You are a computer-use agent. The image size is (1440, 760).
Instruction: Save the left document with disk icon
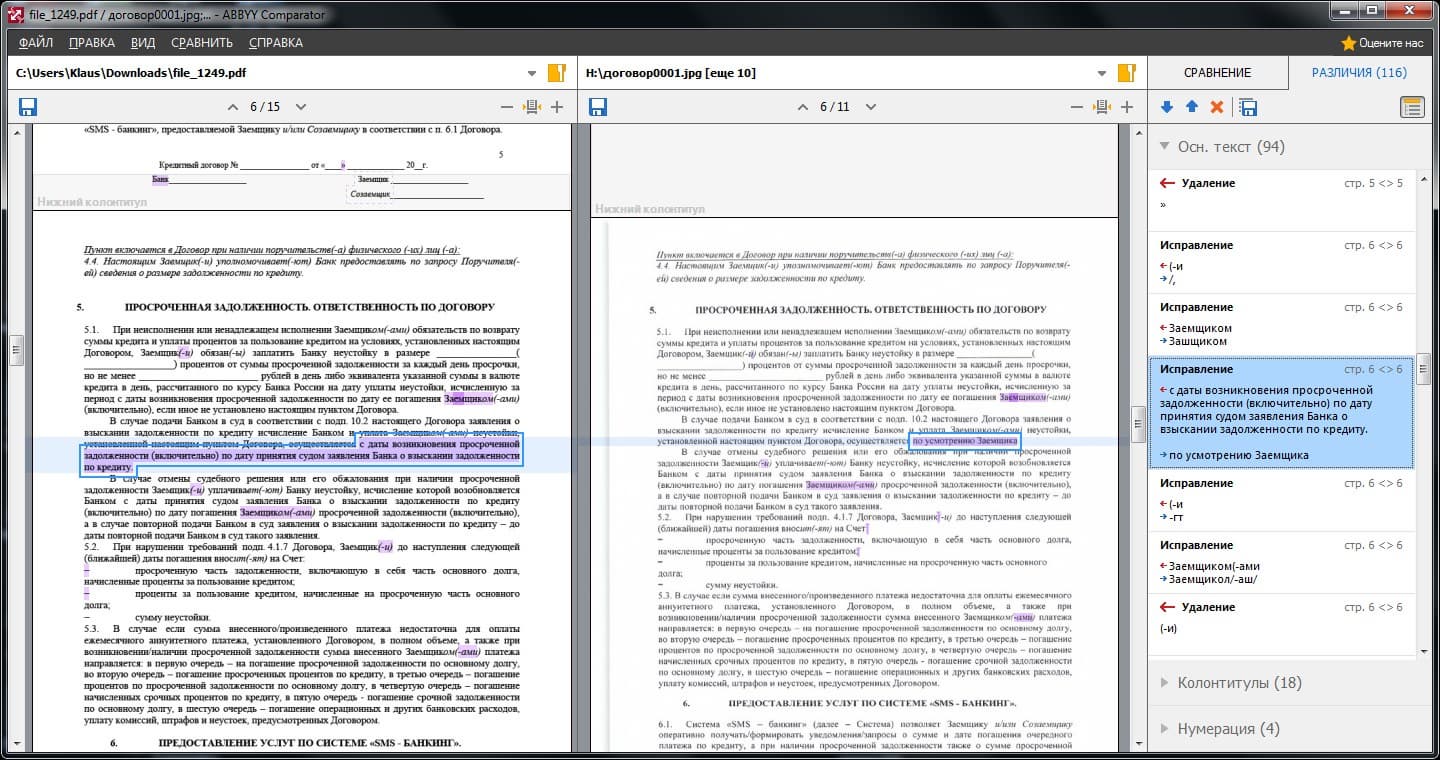28,107
